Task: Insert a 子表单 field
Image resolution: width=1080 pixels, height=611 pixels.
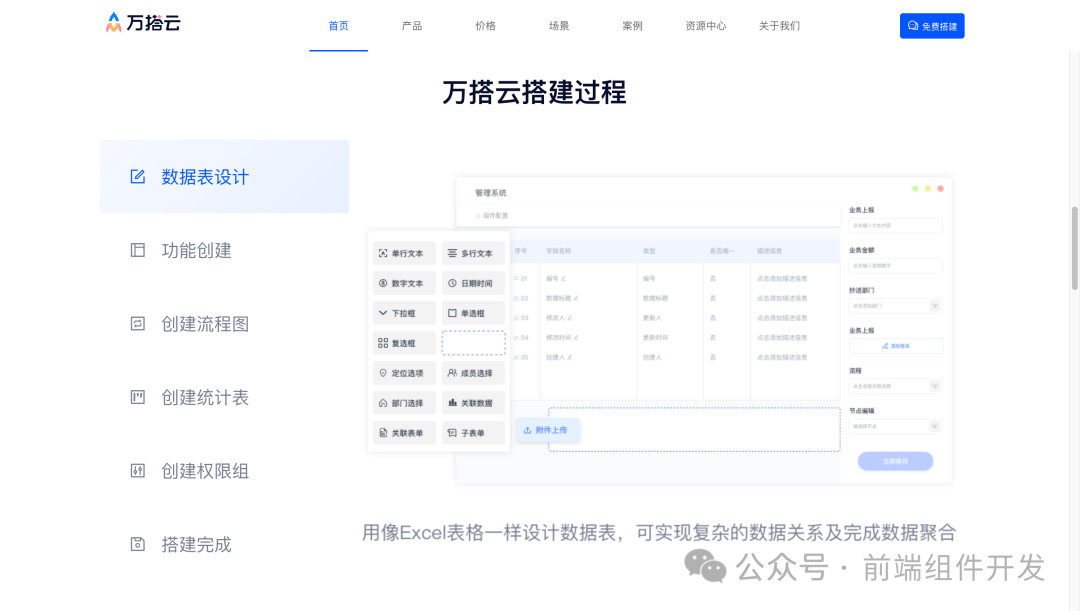Action: [473, 432]
